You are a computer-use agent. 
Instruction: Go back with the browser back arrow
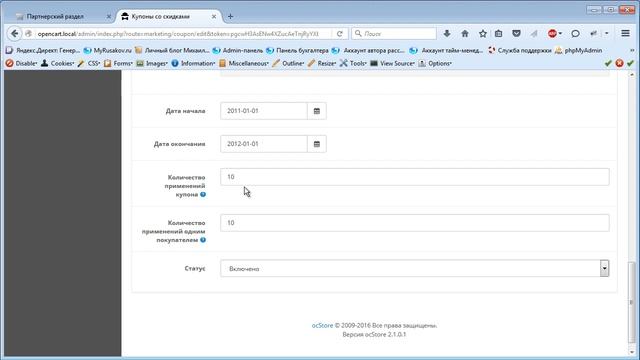tap(15, 33)
